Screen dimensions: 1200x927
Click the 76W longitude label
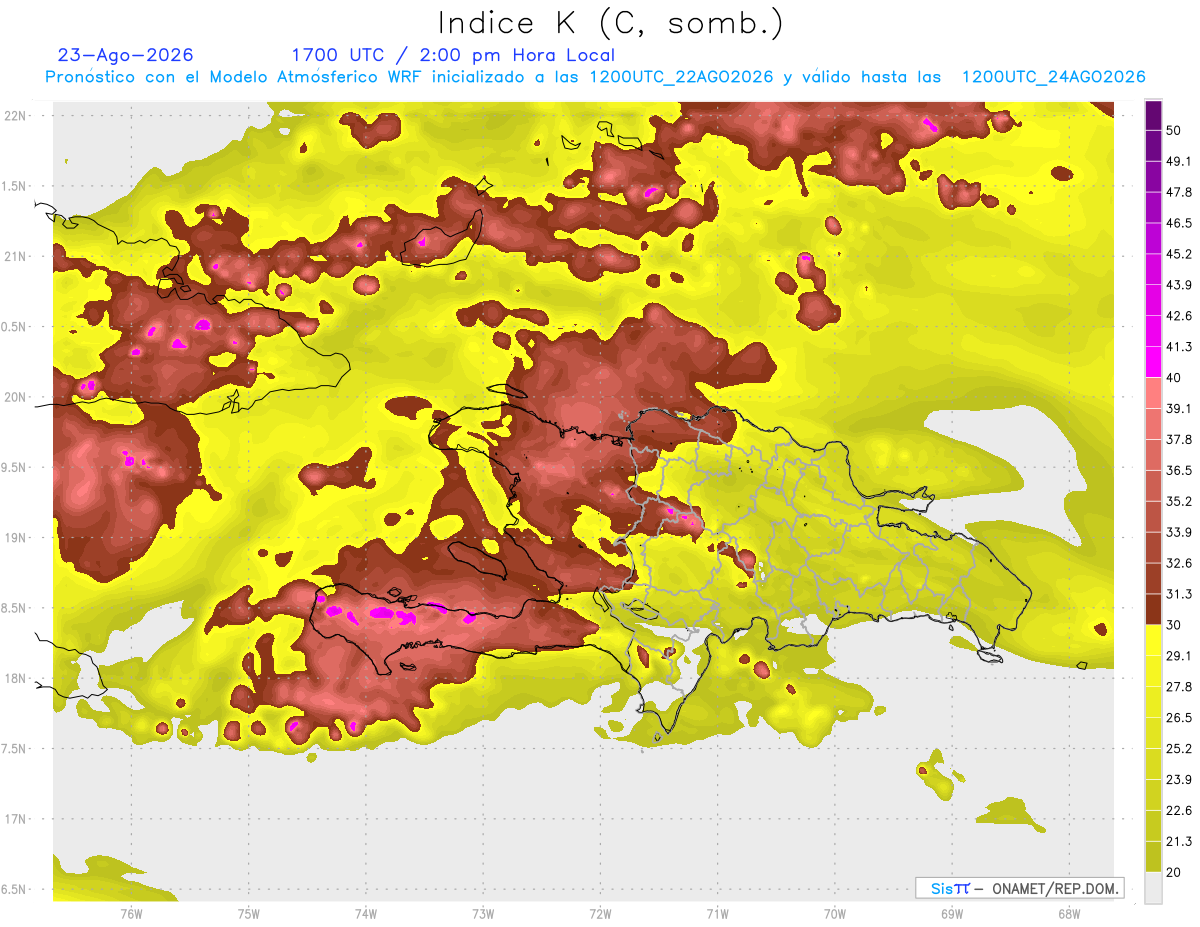(x=131, y=914)
